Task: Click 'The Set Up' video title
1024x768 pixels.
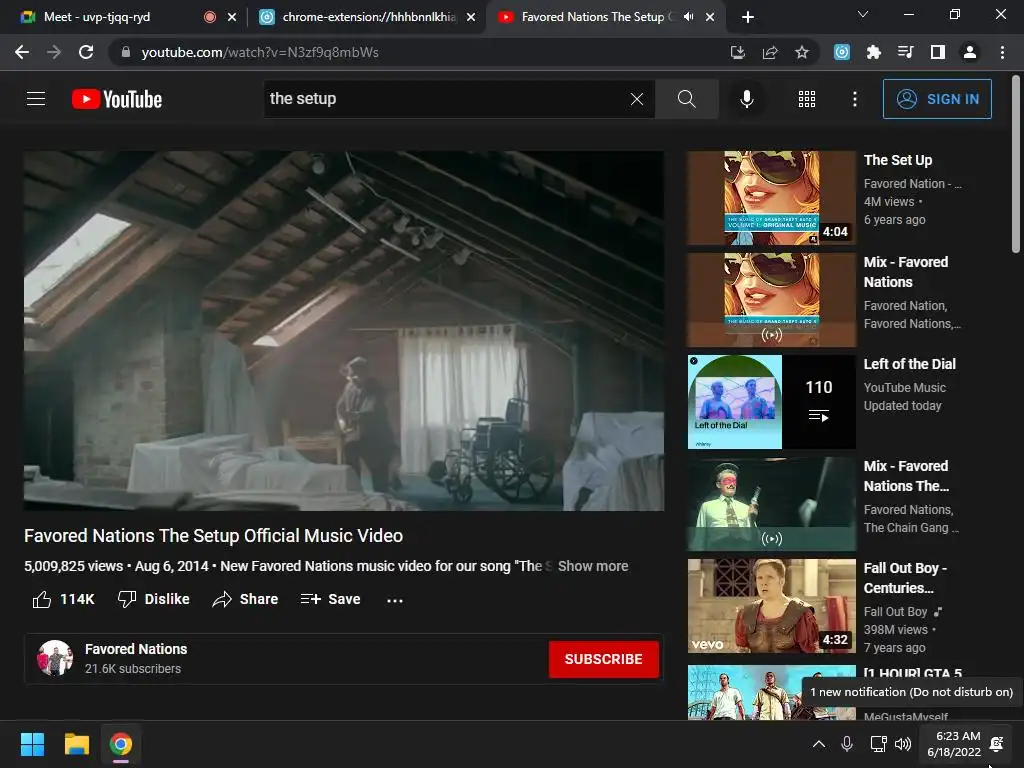Action: [897, 160]
